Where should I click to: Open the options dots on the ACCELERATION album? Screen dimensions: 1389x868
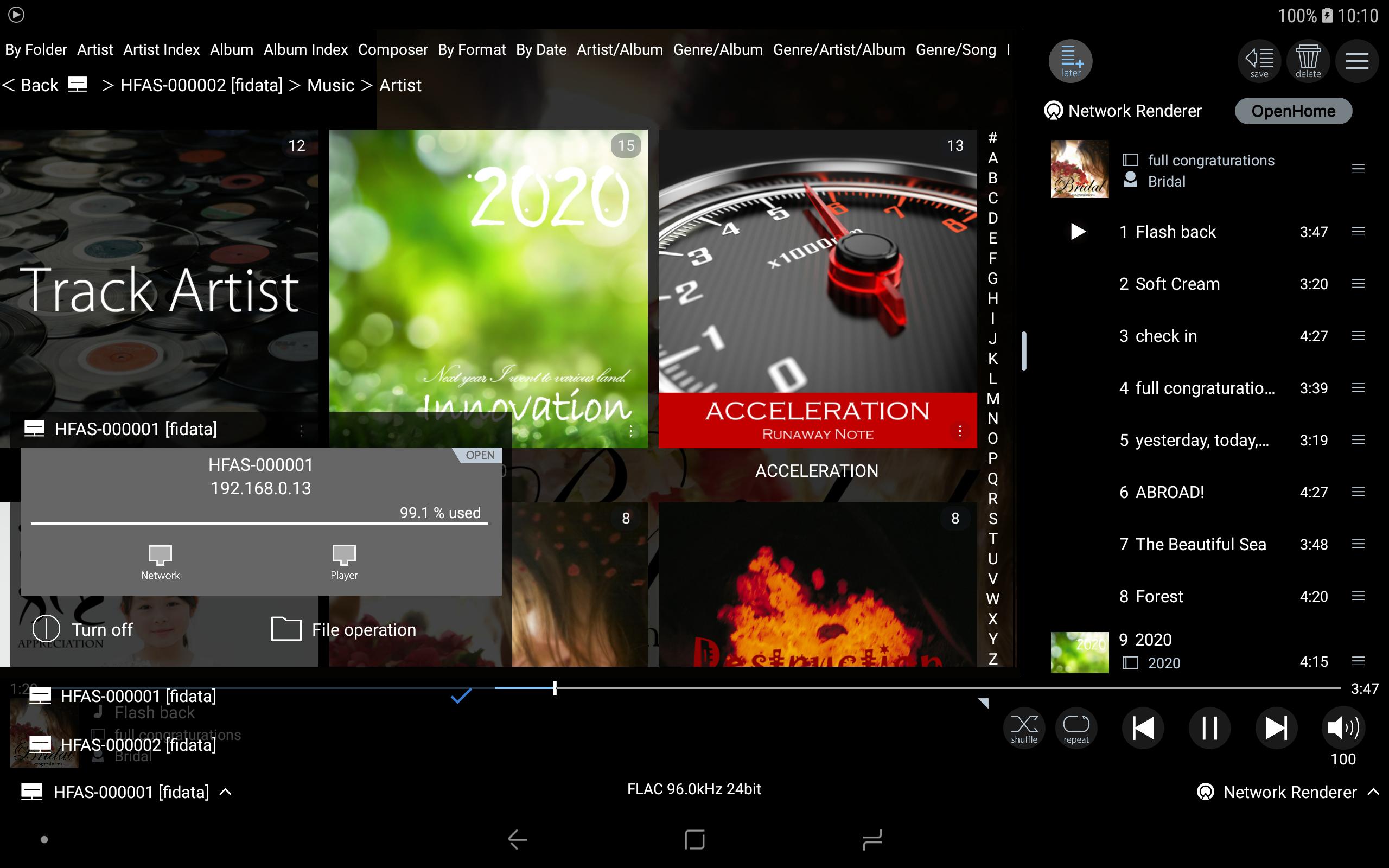point(960,431)
